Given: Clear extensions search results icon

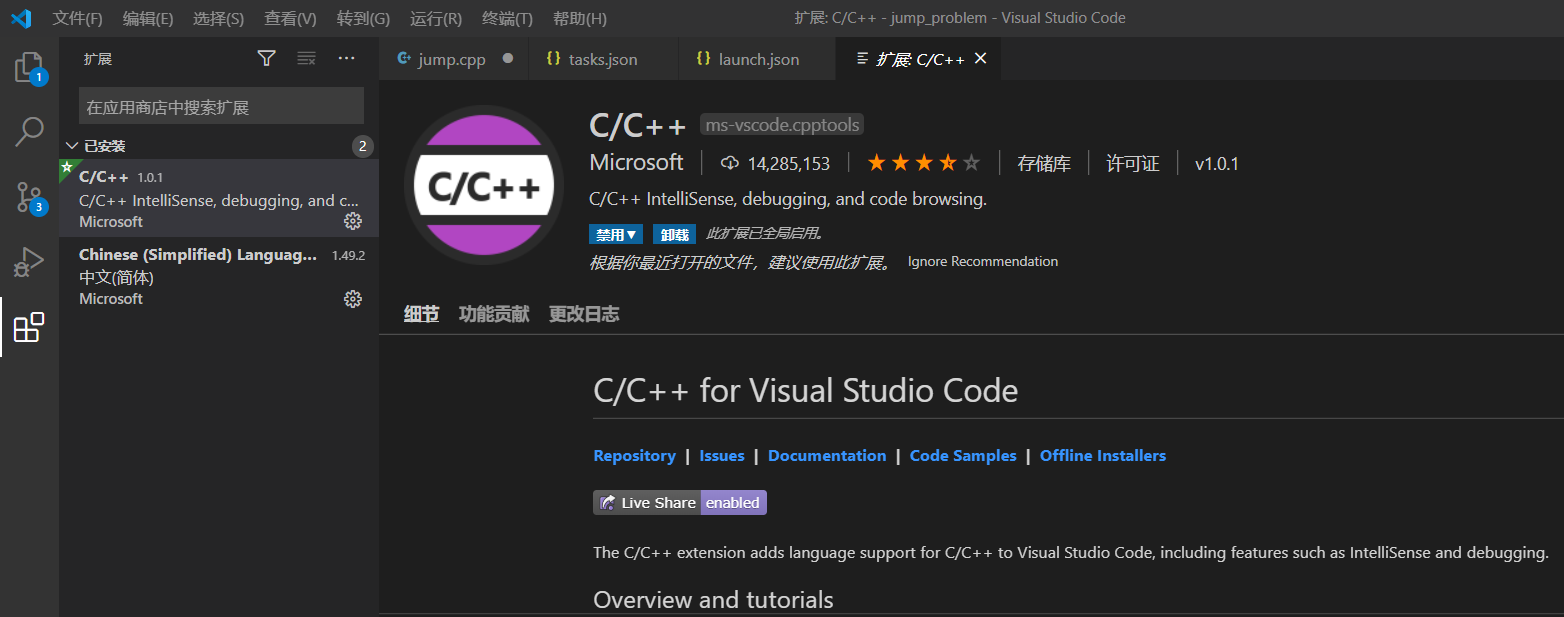Looking at the screenshot, I should pos(306,59).
